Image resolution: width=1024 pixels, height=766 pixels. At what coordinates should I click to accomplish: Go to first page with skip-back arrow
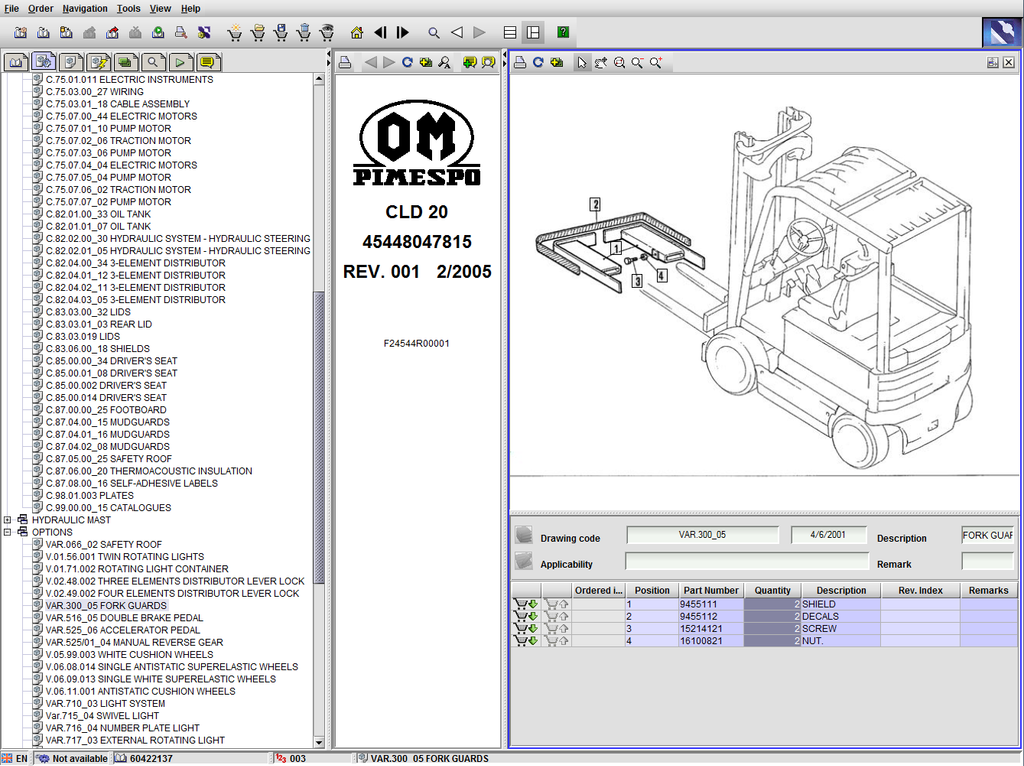(x=380, y=33)
